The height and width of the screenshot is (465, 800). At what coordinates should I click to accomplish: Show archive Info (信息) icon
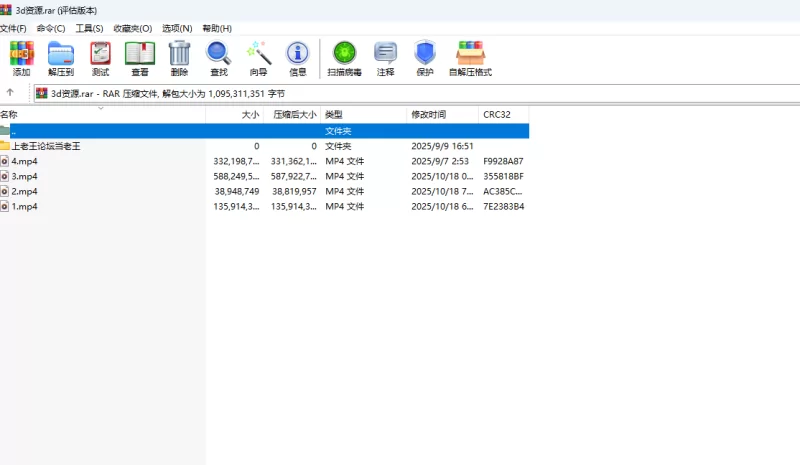(297, 58)
